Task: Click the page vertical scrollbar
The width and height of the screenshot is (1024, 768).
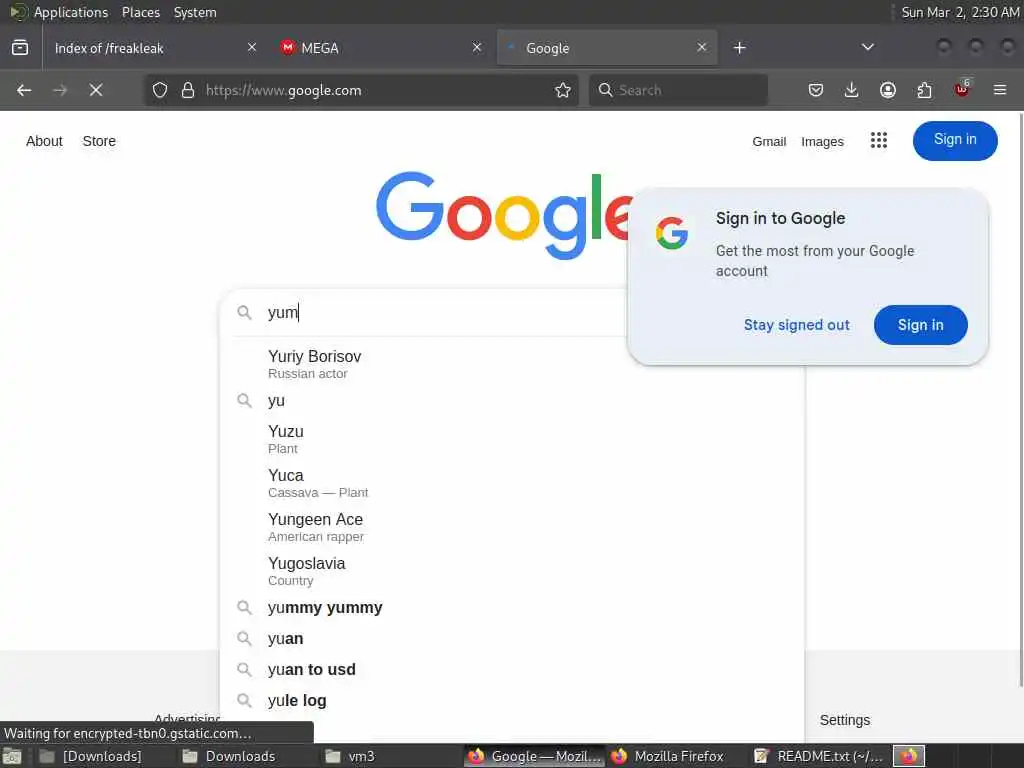Action: [1021, 398]
